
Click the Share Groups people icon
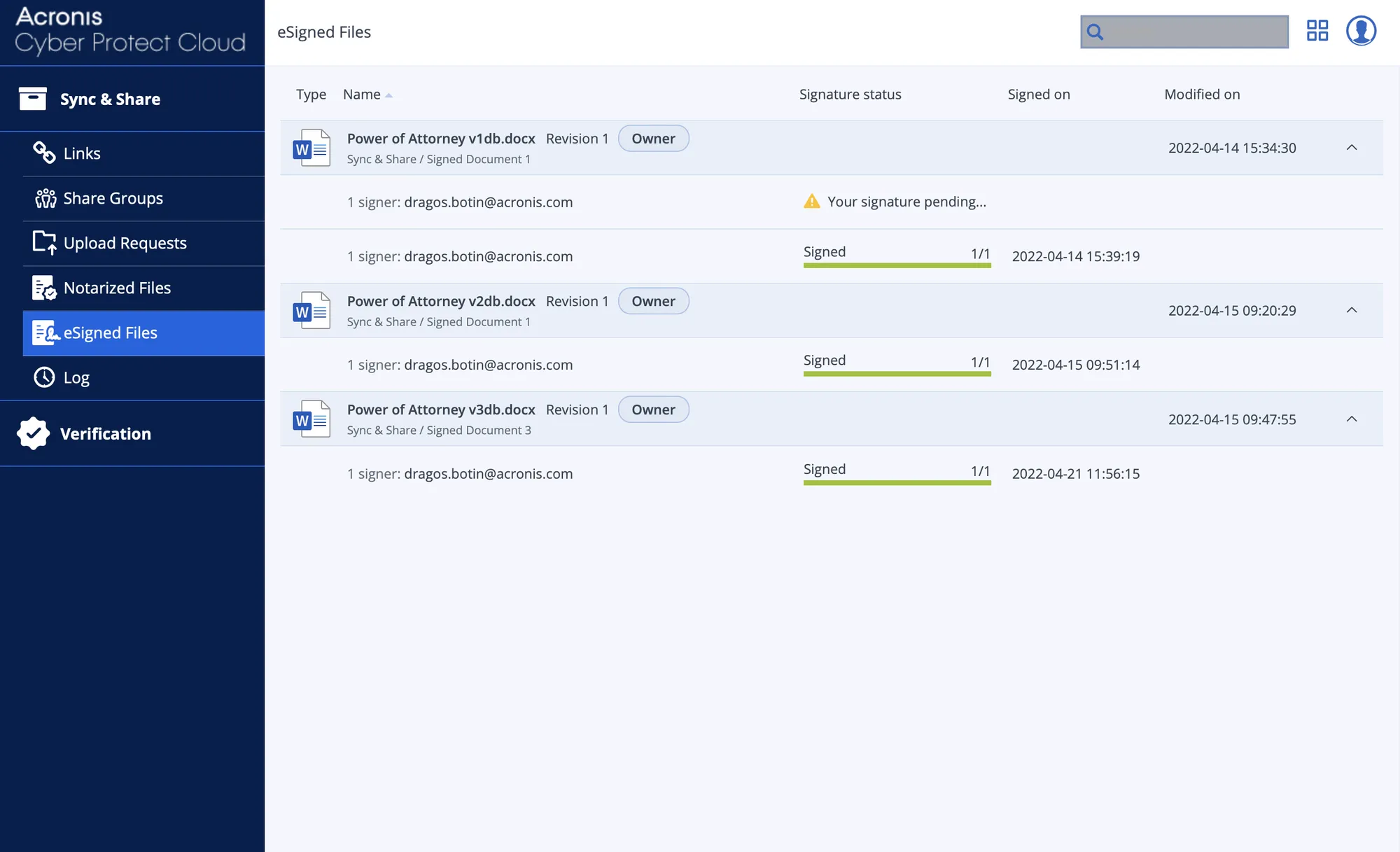[x=45, y=198]
